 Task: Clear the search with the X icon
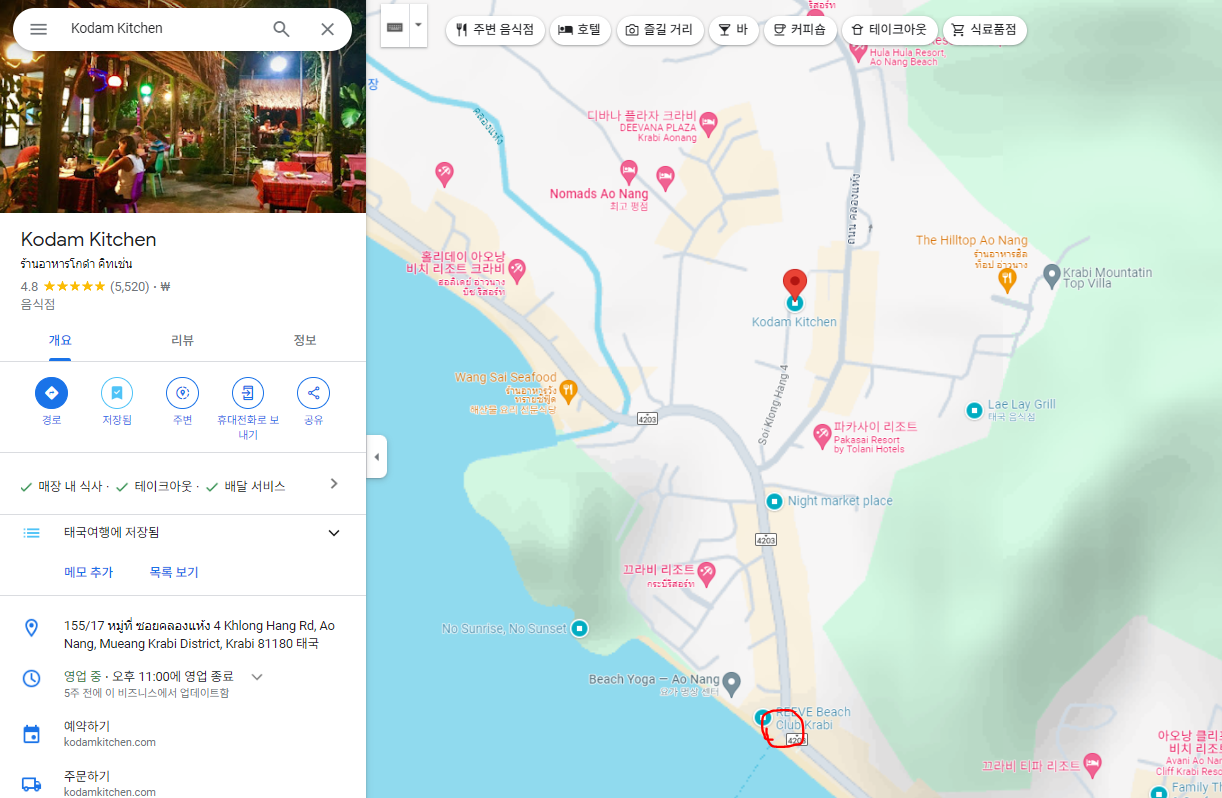(327, 29)
